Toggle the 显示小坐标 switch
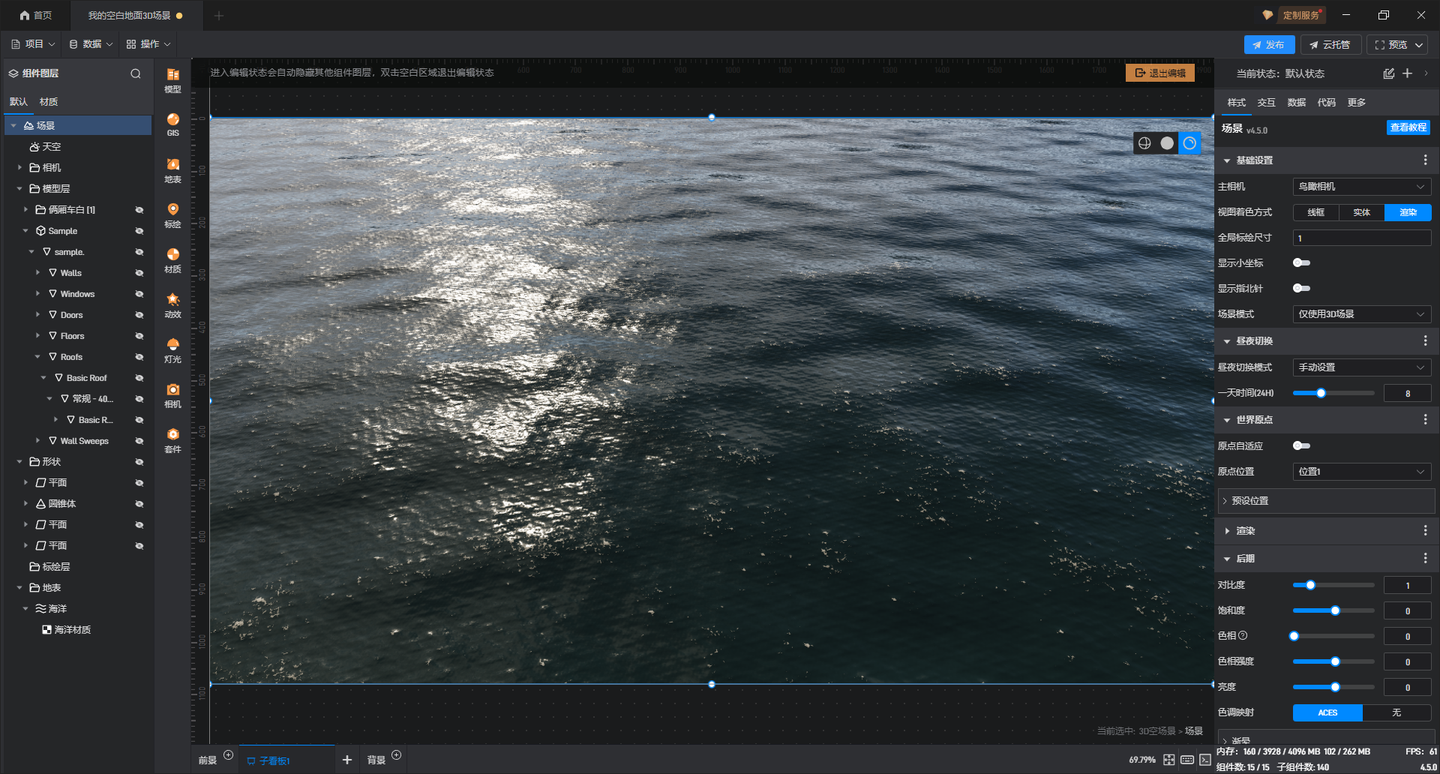This screenshot has height=774, width=1440. (x=1301, y=263)
